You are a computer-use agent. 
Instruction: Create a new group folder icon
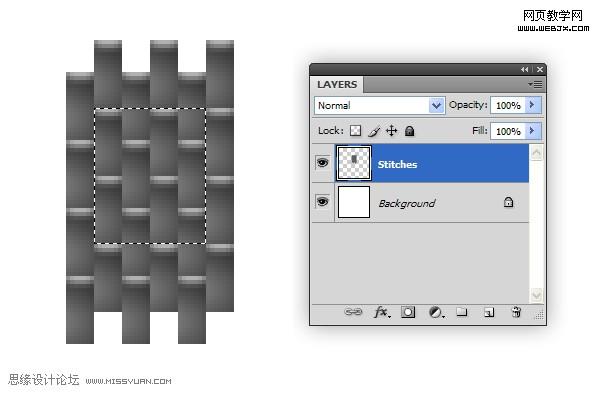(462, 312)
